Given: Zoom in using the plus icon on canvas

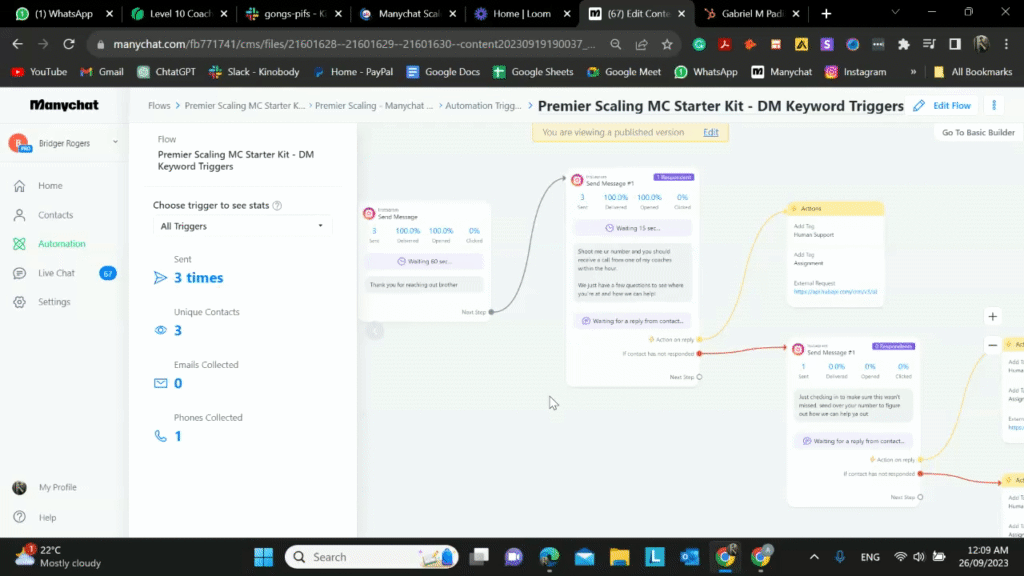Looking at the screenshot, I should tap(992, 316).
